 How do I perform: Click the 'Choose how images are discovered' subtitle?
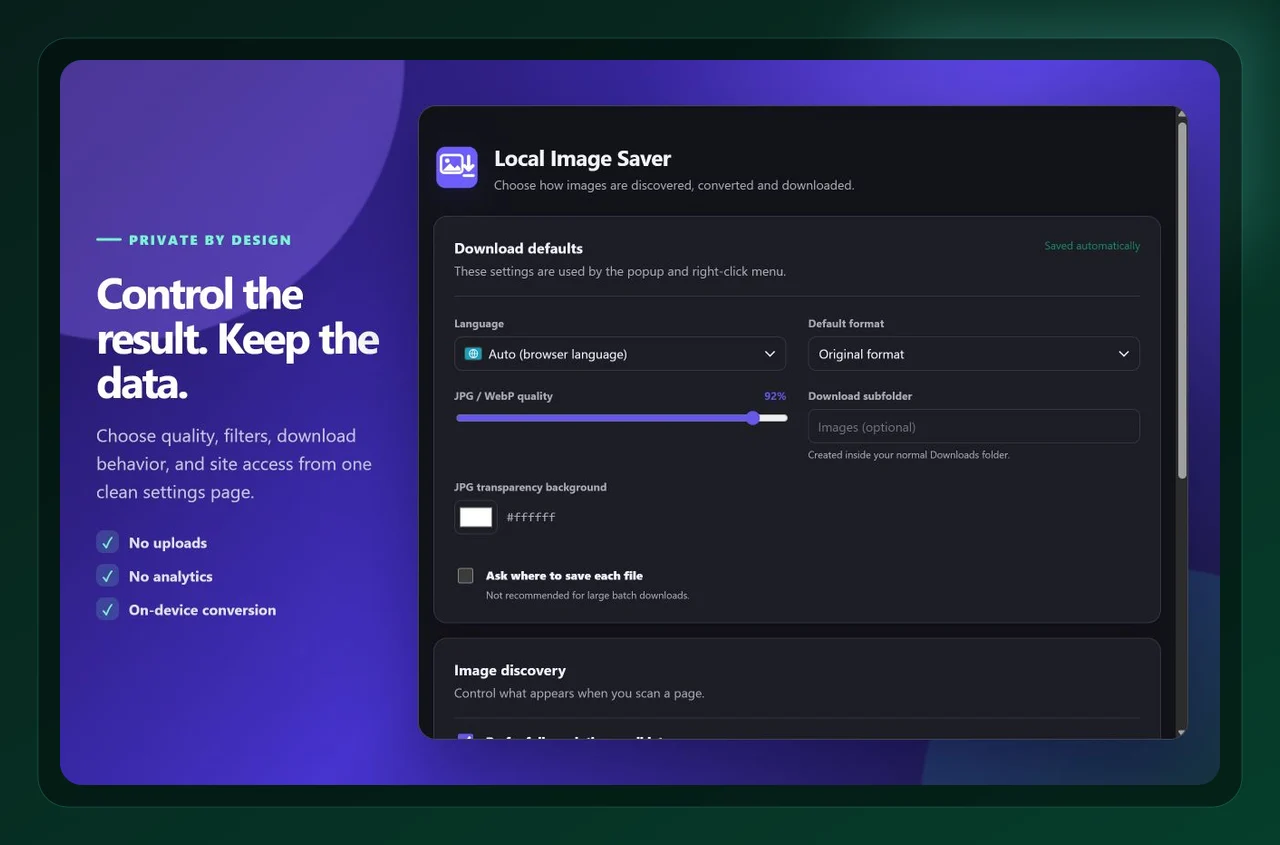[x=674, y=185]
